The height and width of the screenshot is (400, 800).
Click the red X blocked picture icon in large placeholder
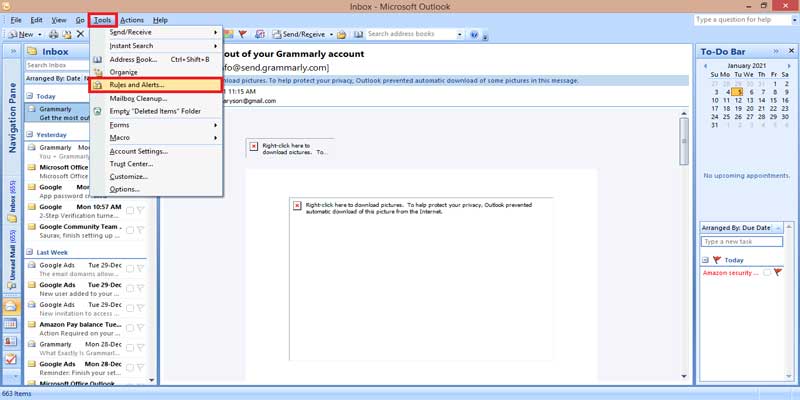click(x=297, y=205)
